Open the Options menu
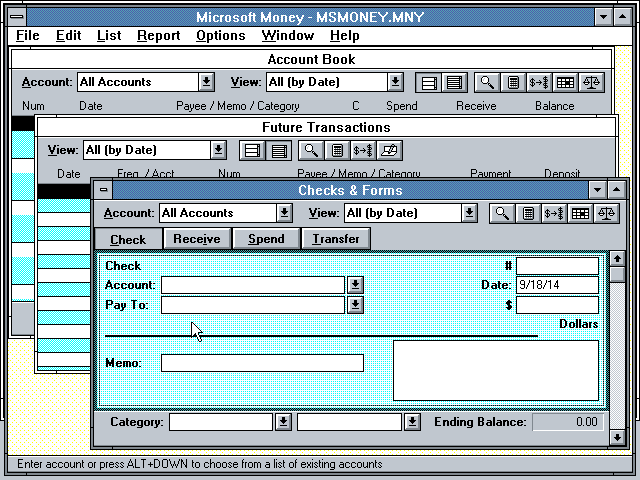640x480 pixels. (x=220, y=35)
